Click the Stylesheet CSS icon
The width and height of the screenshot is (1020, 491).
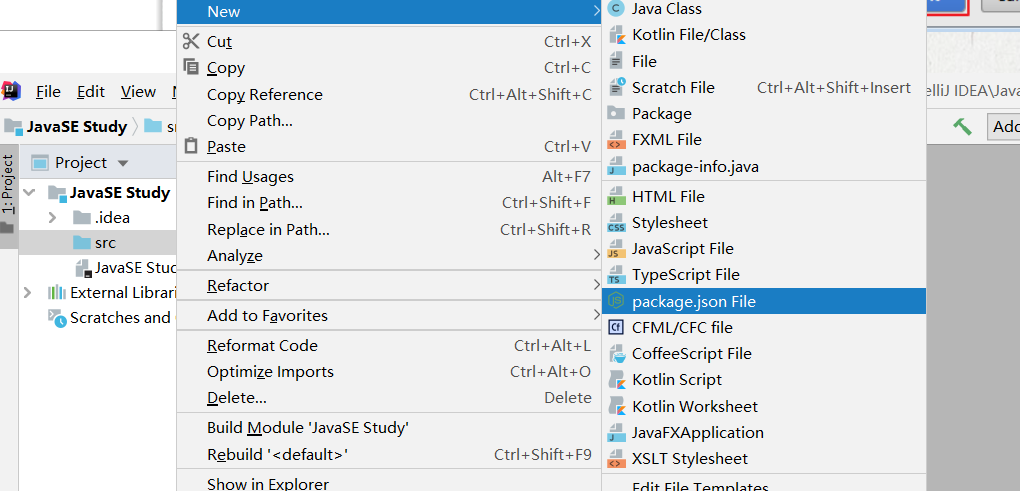click(x=615, y=222)
